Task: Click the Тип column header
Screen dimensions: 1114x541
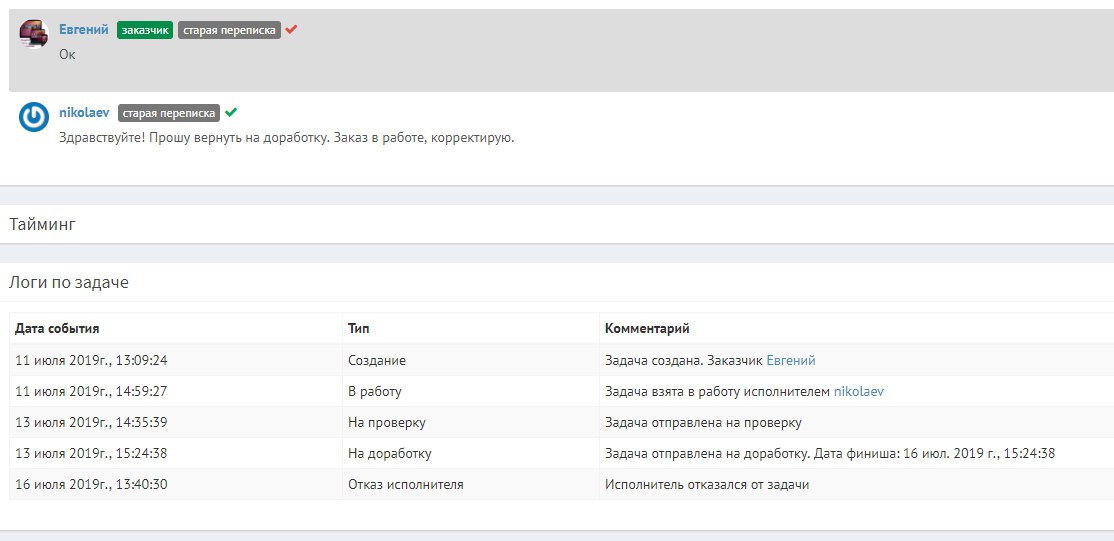Action: click(x=358, y=328)
